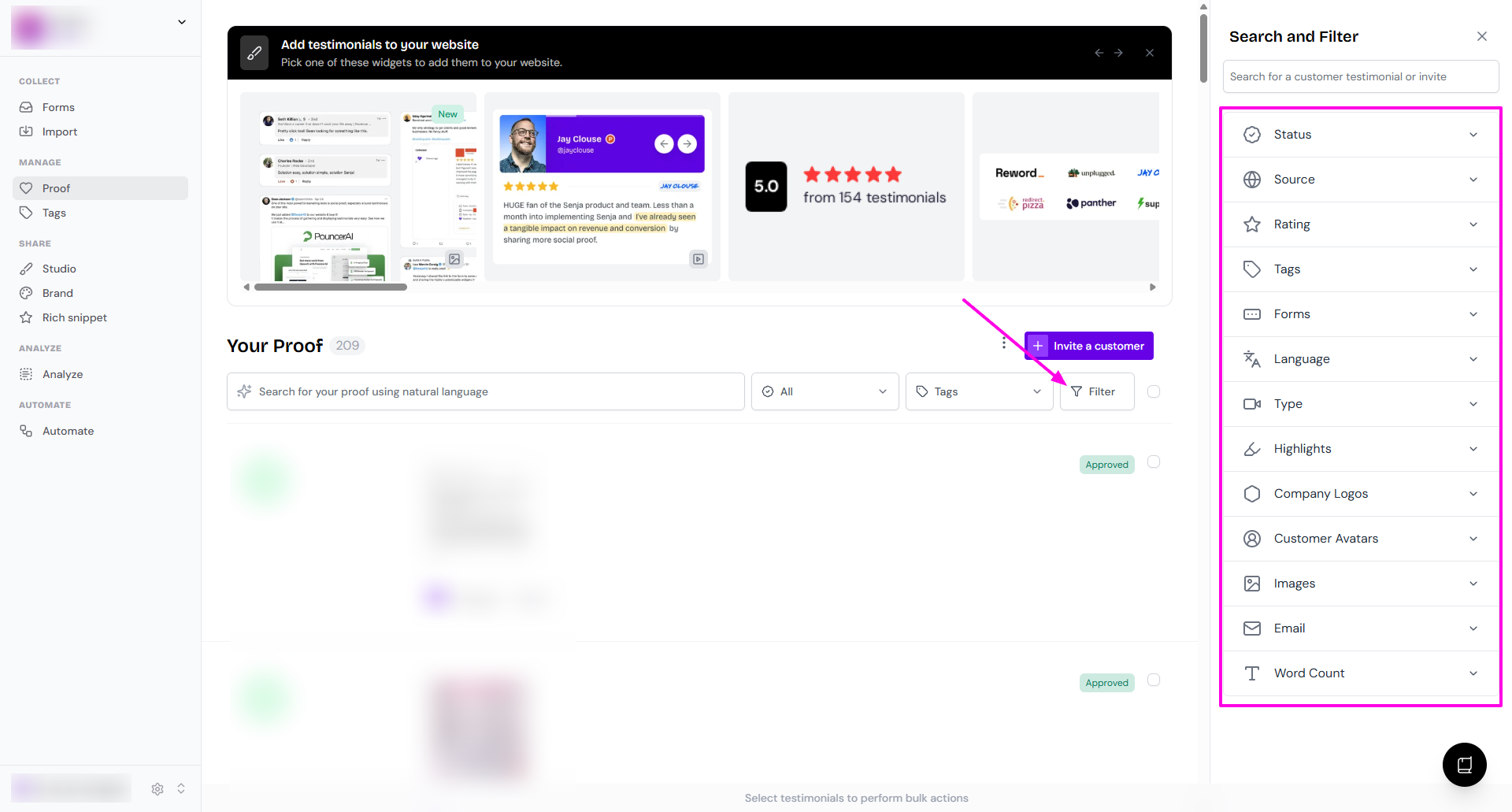This screenshot has width=1512, height=812.
Task: Toggle the select-all checkbox next to Filter
Action: pyautogui.click(x=1154, y=391)
